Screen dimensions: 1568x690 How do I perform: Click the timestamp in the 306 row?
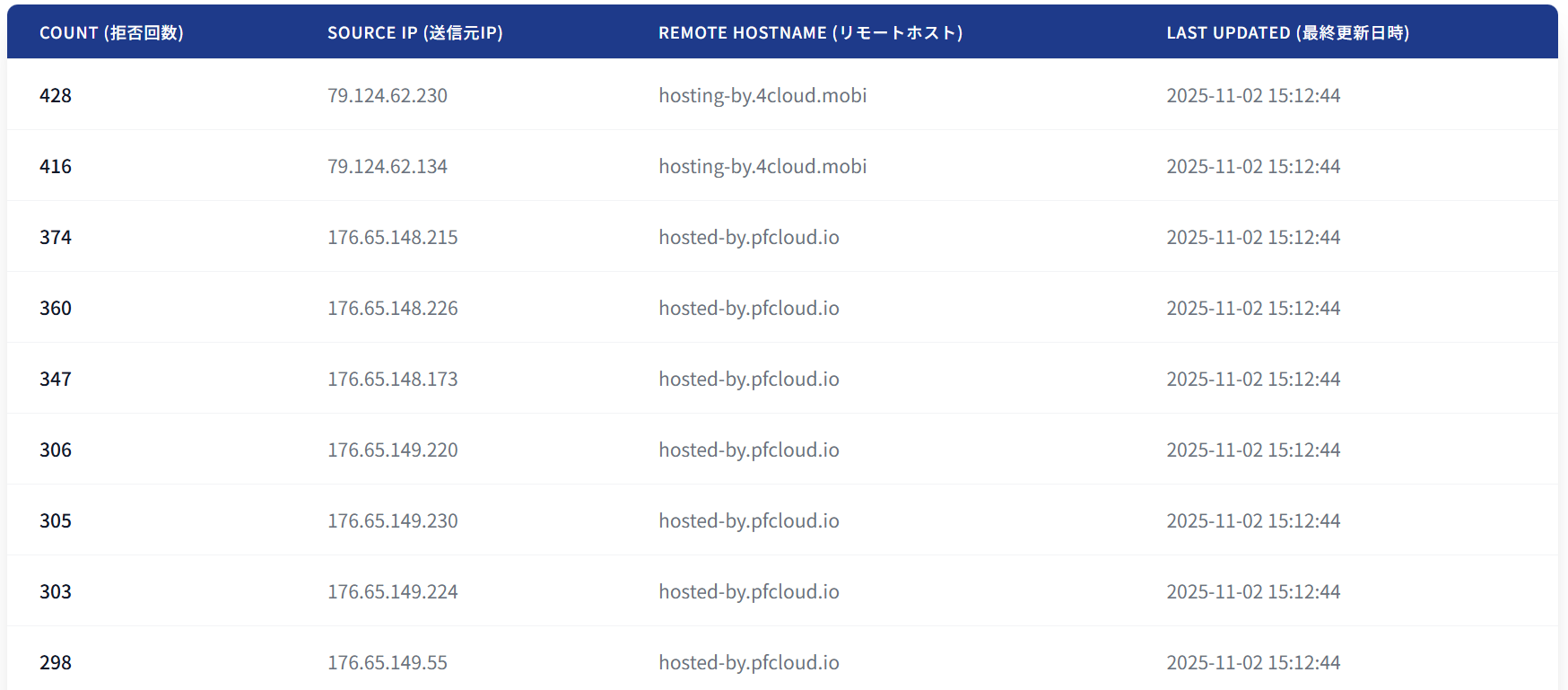click(1253, 450)
